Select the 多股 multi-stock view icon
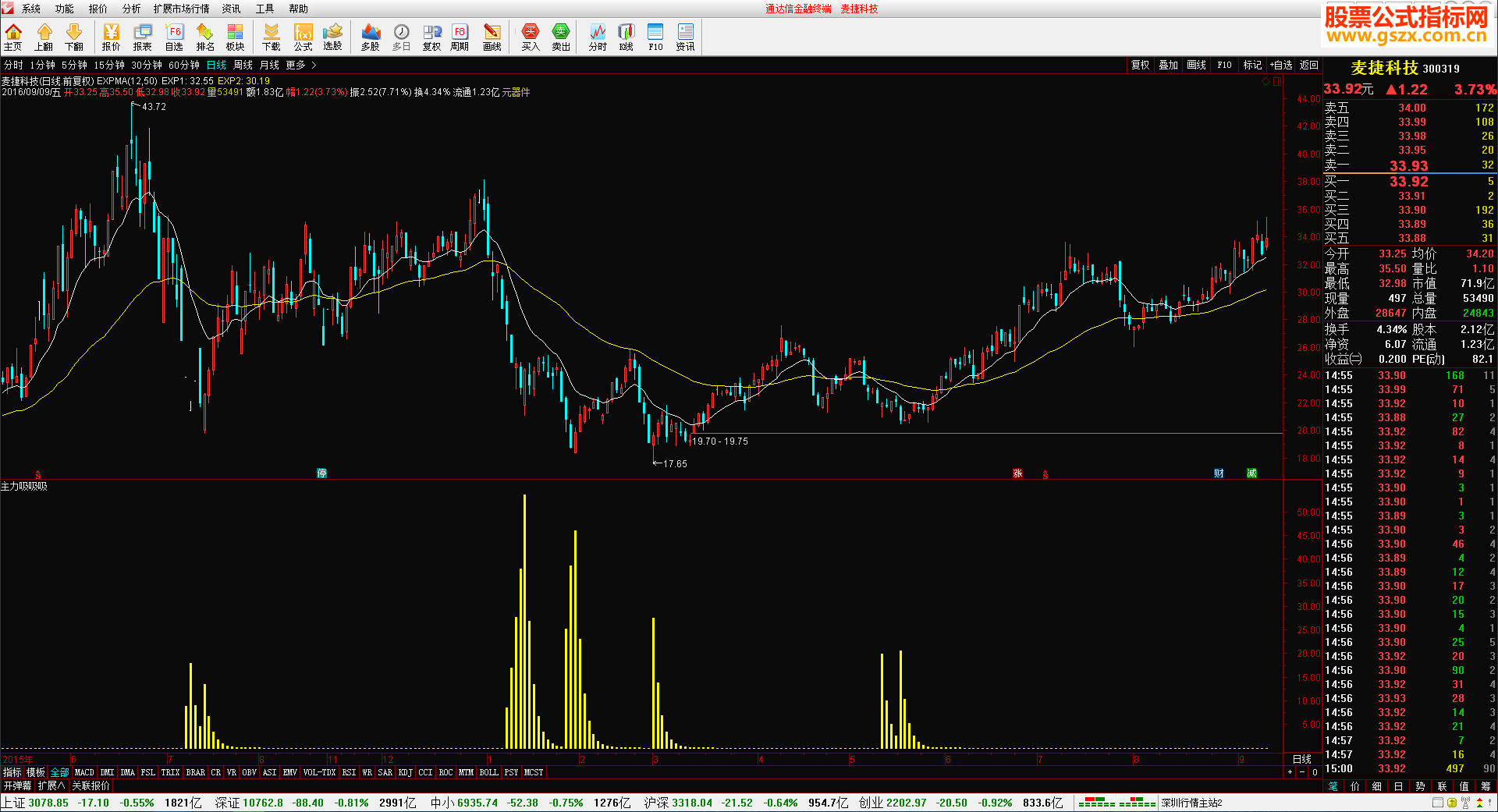Screen dimensions: 1498x812 [x=371, y=37]
